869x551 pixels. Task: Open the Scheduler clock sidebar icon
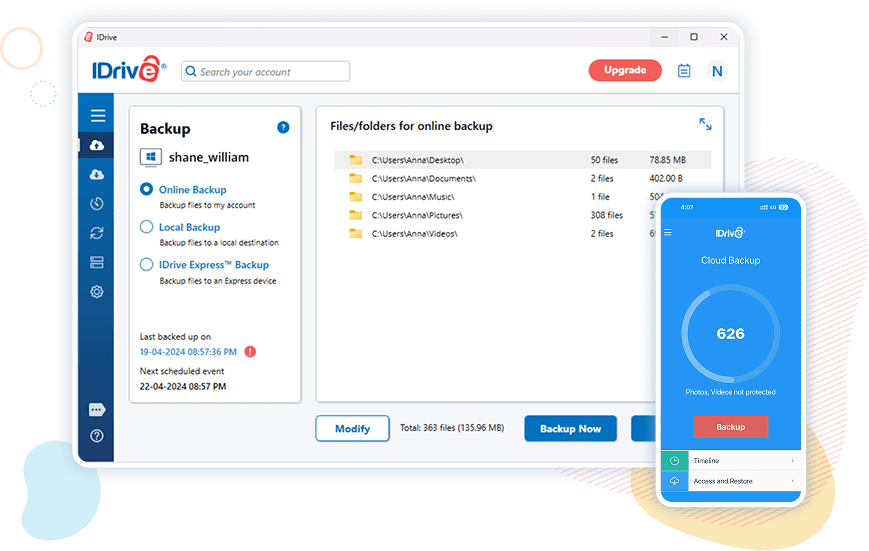click(x=97, y=203)
